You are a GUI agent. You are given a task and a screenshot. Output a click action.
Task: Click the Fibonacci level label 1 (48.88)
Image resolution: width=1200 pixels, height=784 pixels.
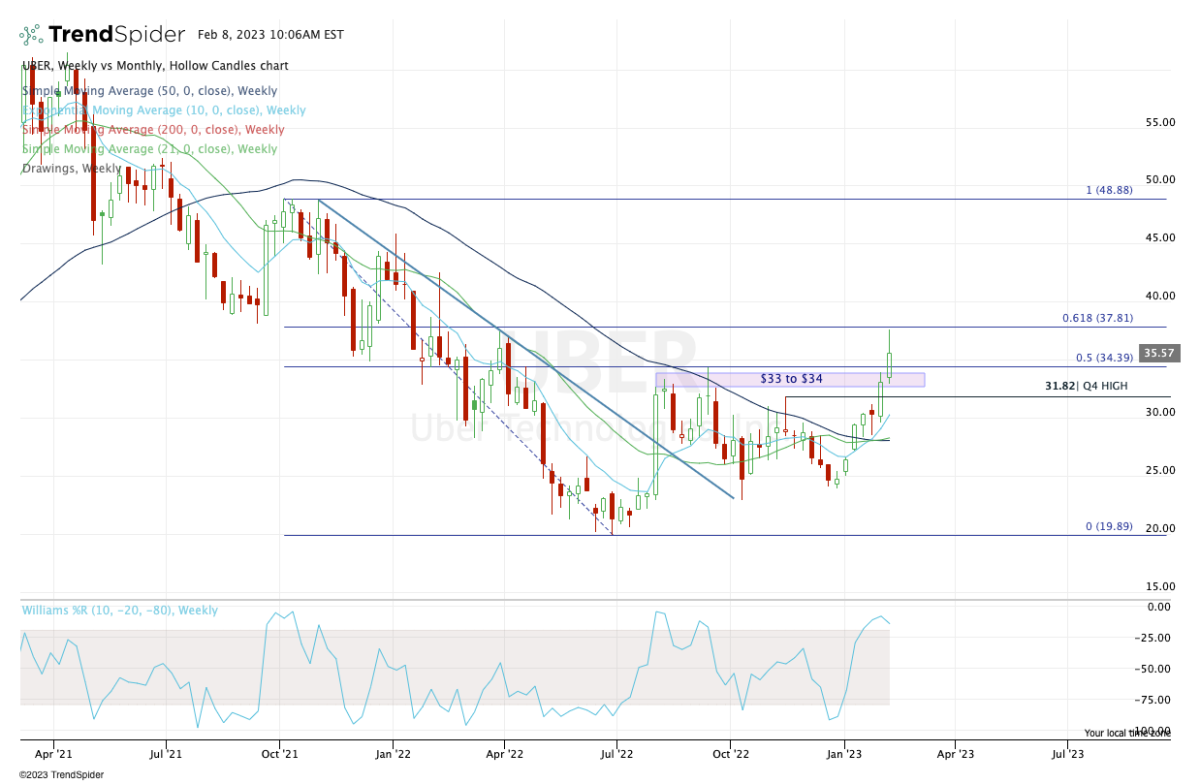pyautogui.click(x=1109, y=190)
